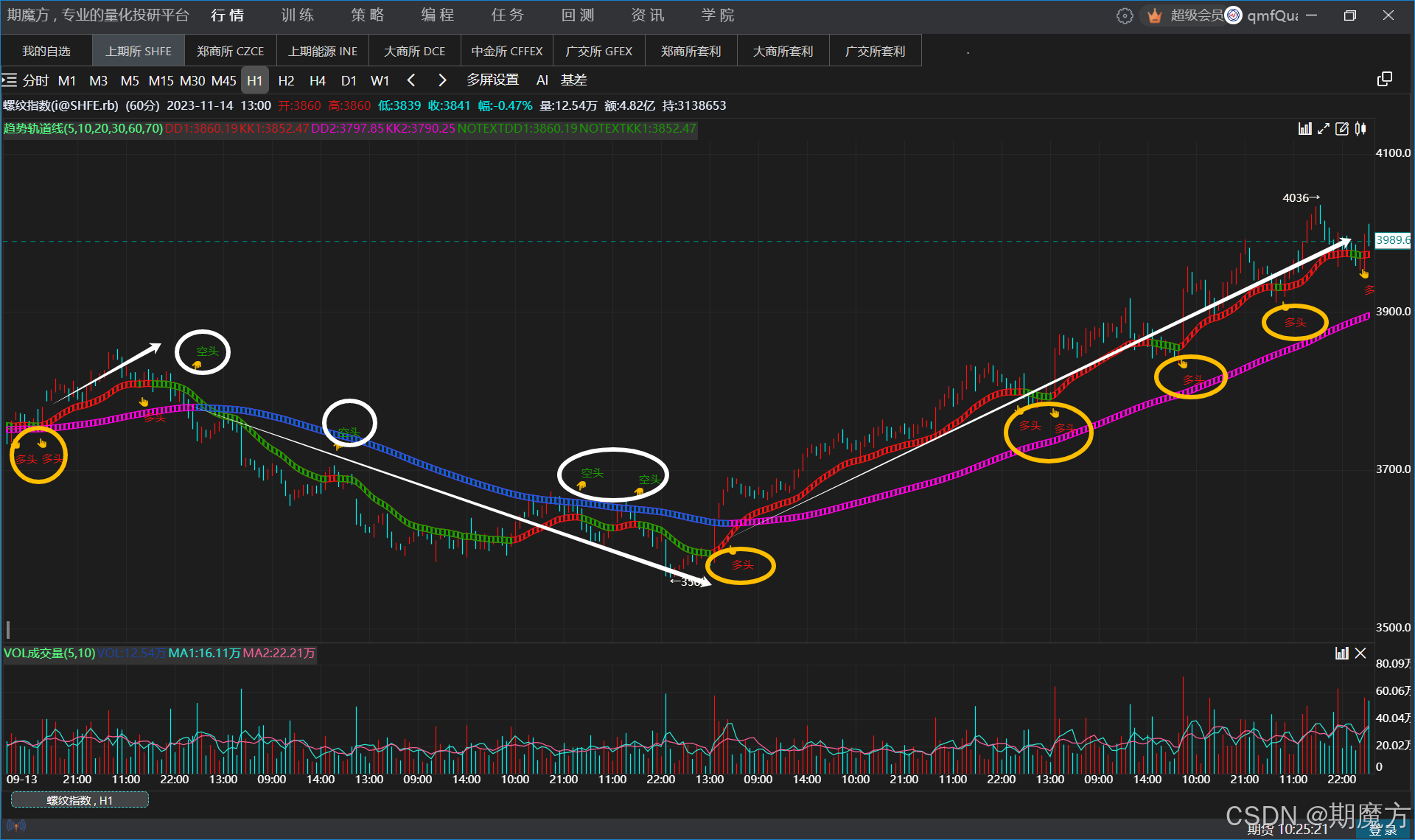This screenshot has height=840, width=1415.
Task: Open the 策略 menu
Action: point(367,15)
